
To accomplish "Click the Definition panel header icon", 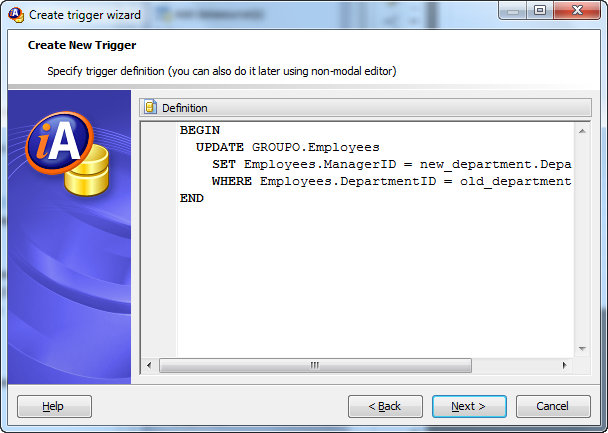I will click(x=150, y=107).
